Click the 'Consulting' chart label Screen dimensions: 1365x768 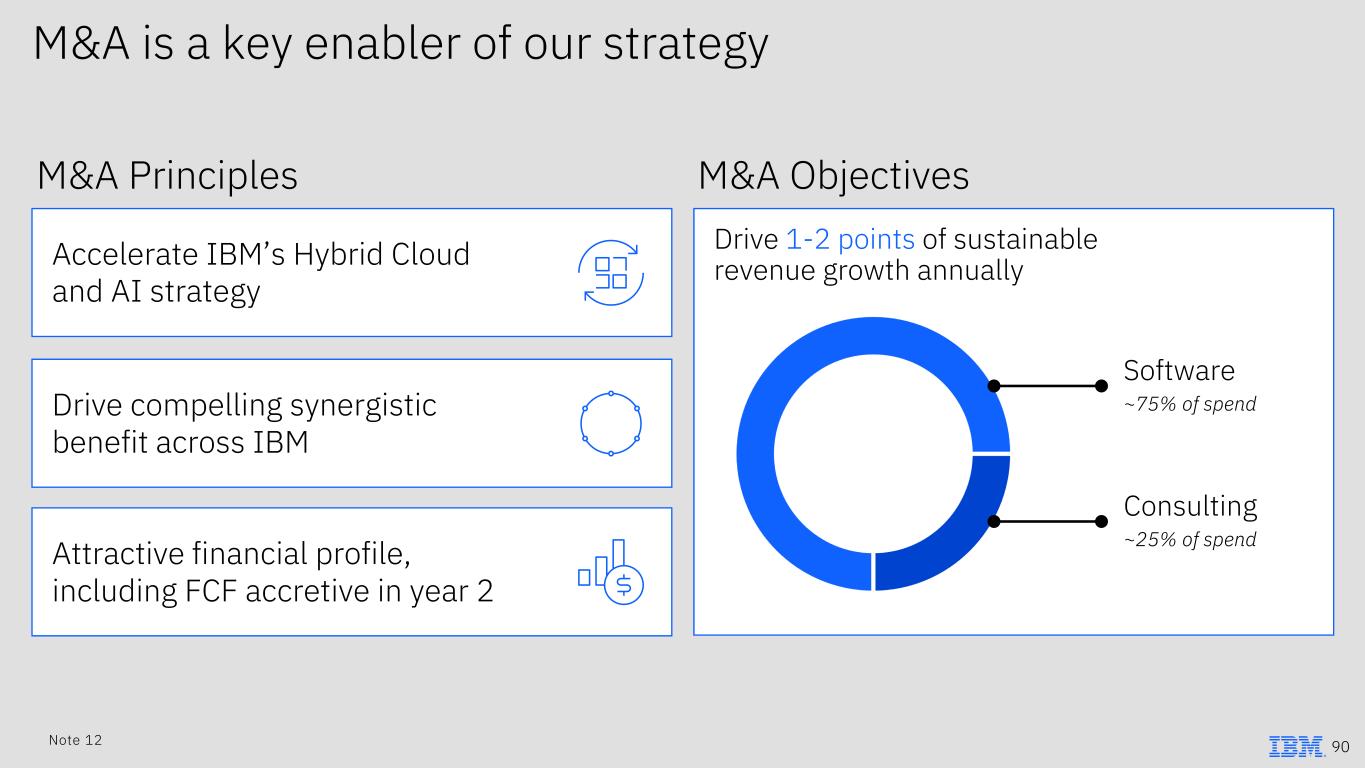click(x=1190, y=506)
